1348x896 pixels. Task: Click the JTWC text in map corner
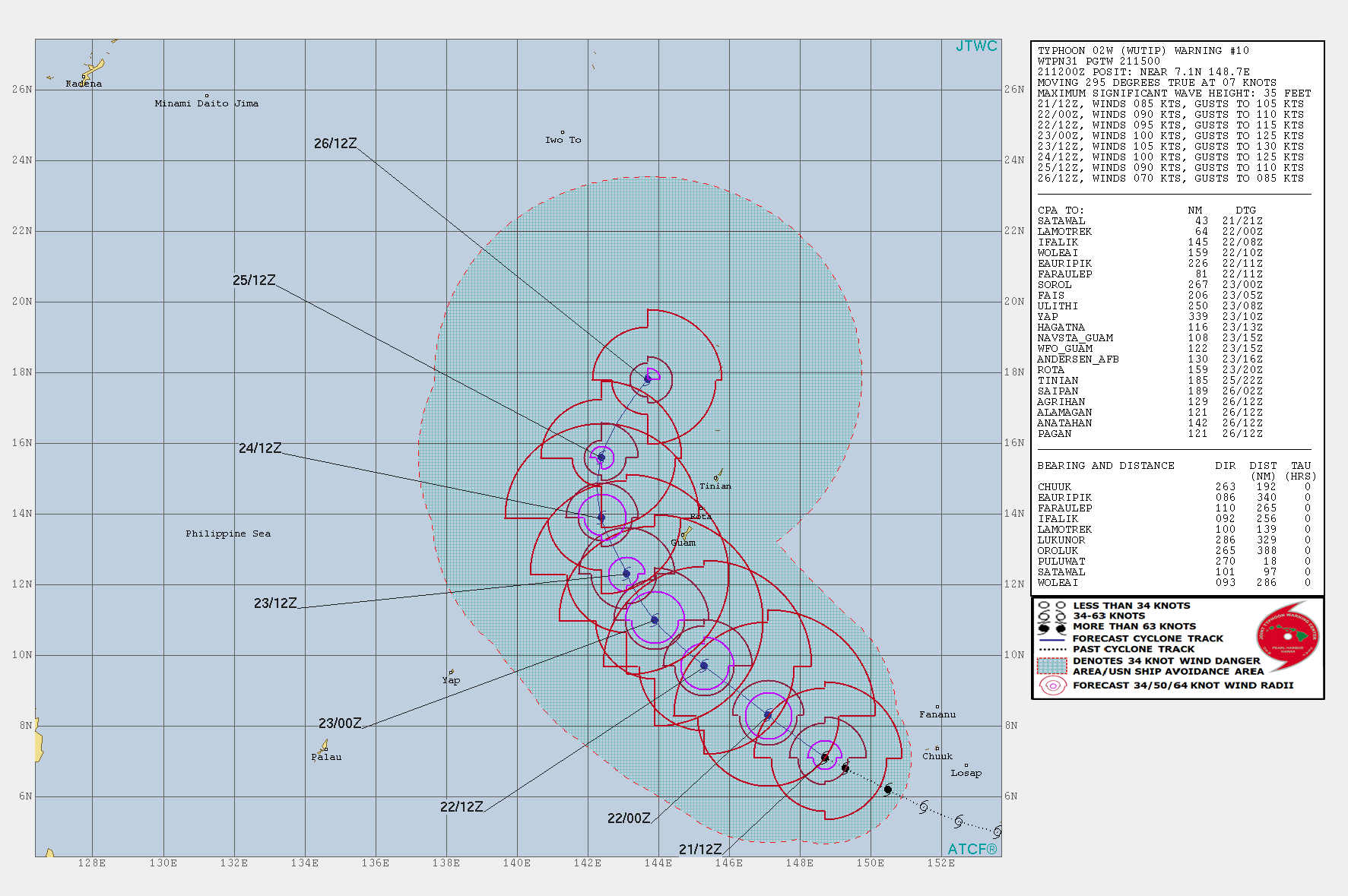[x=976, y=46]
